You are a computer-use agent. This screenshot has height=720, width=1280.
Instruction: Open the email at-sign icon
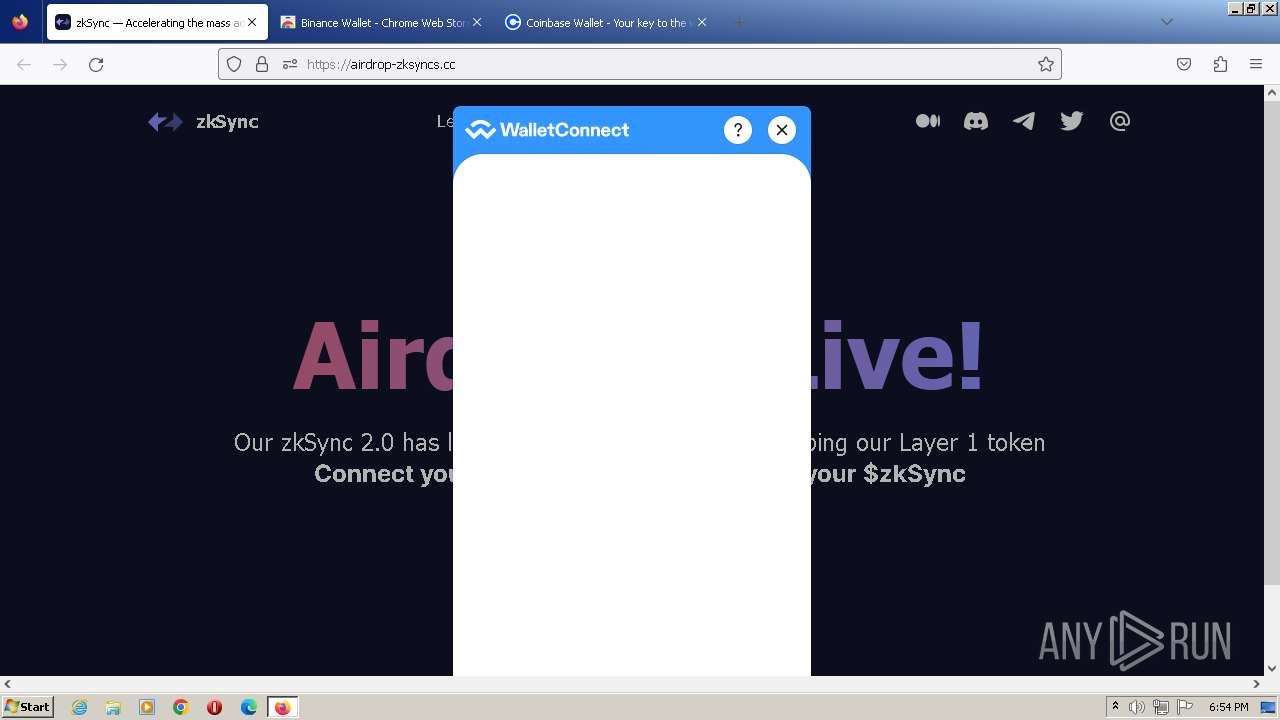click(1120, 121)
